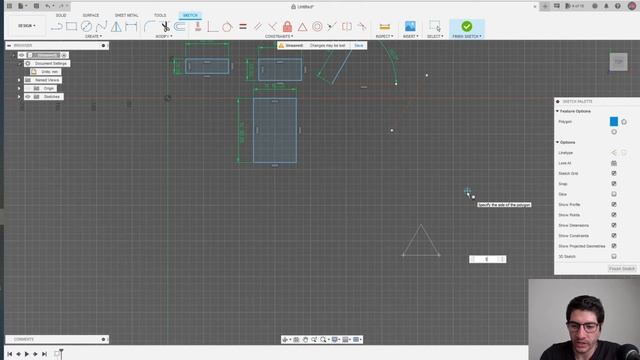
Task: Select the Sketch Dimension tool
Action: 131,27
